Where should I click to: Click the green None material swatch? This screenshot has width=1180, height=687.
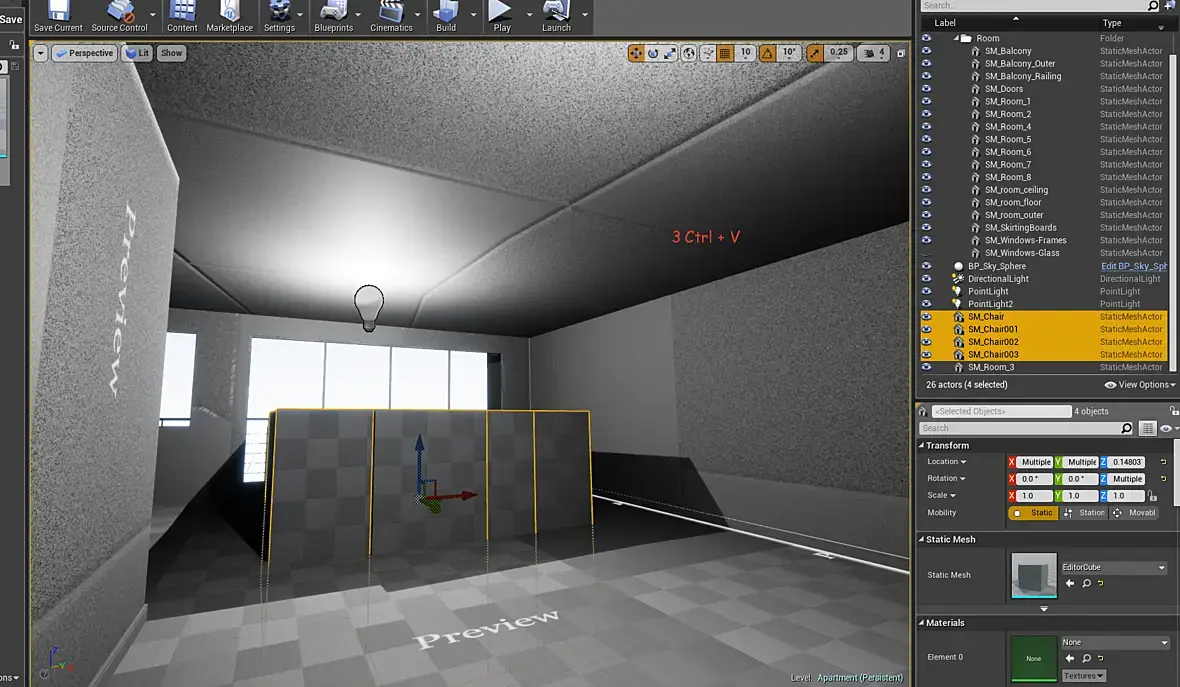click(1033, 658)
